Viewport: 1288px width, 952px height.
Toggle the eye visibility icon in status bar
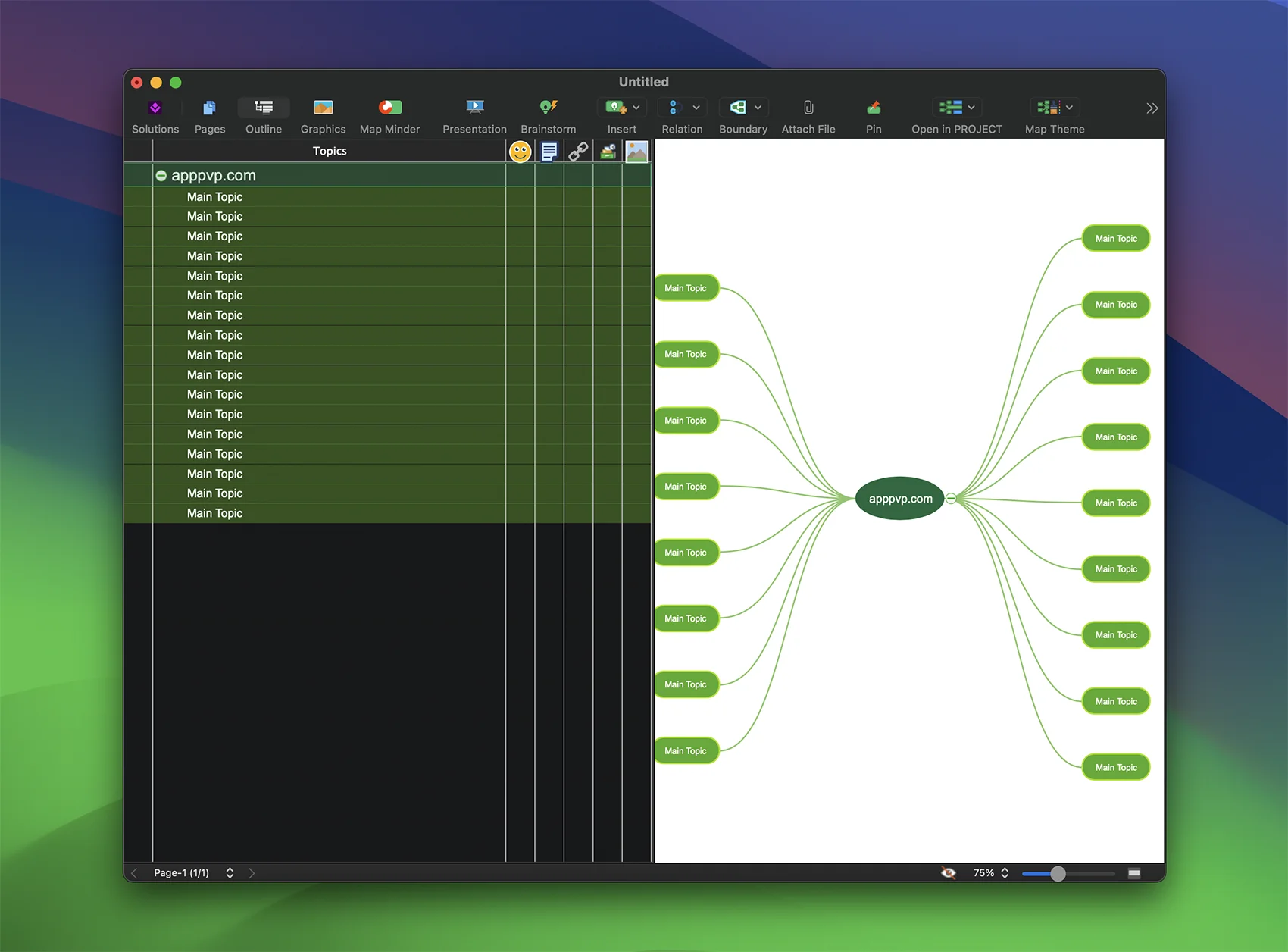[x=948, y=873]
